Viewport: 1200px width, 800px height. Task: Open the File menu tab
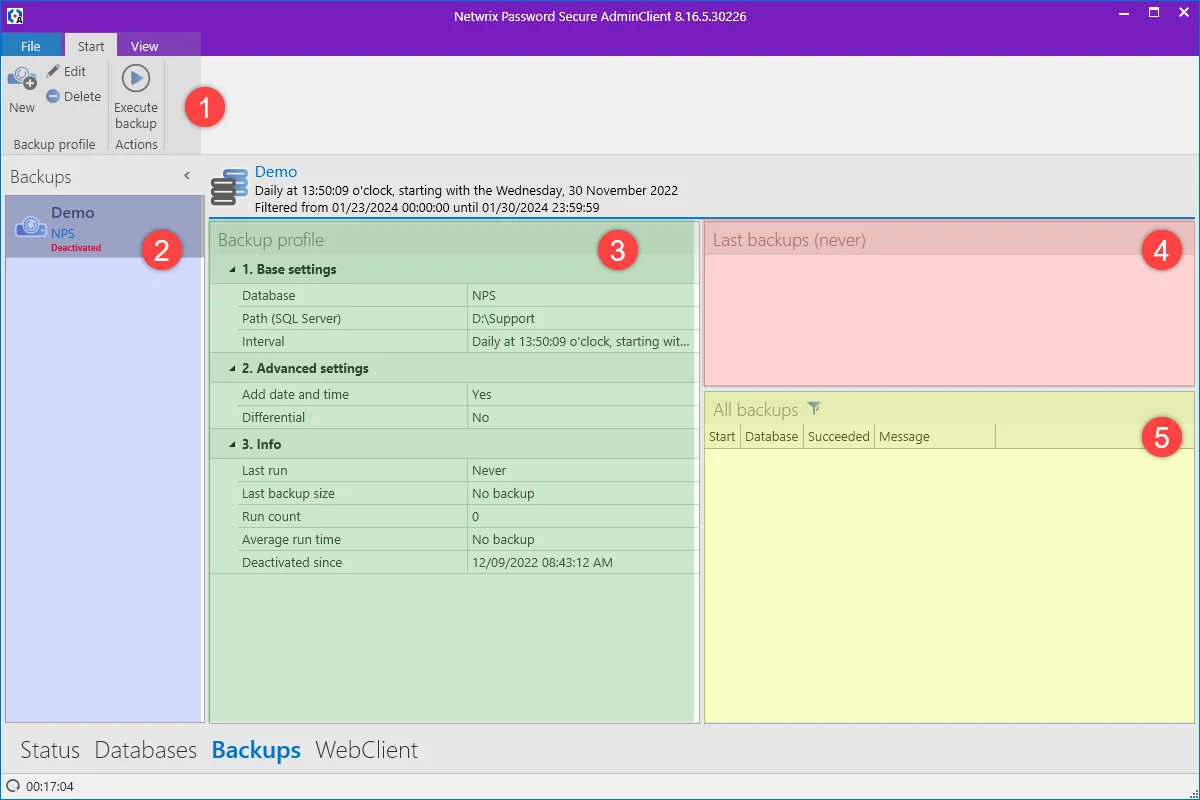[31, 46]
